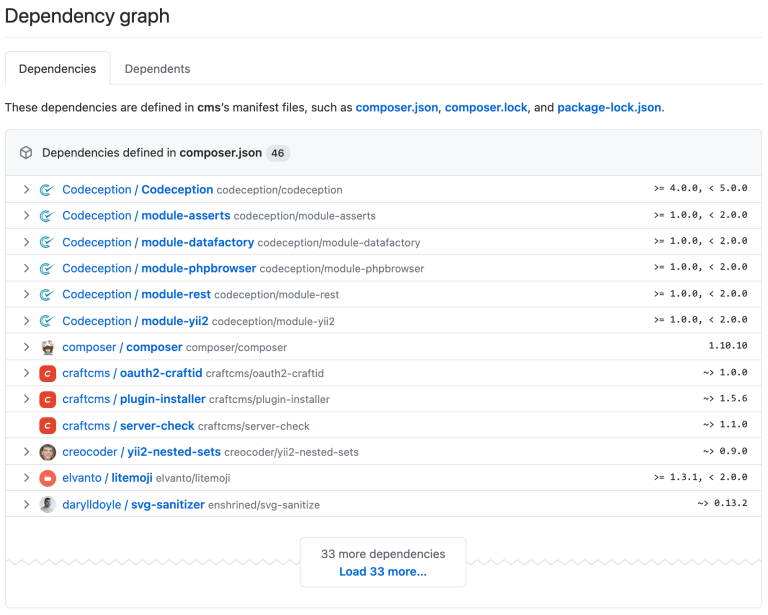Click version constraint ~> 0.13.2
This screenshot has width=768, height=615.
722,503
